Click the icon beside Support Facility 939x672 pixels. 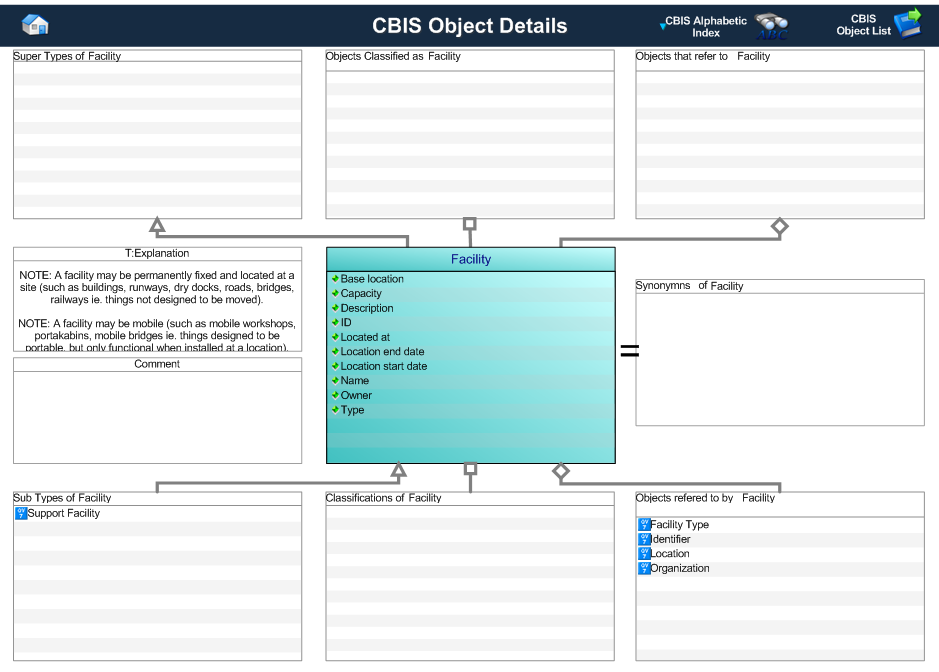click(x=21, y=513)
